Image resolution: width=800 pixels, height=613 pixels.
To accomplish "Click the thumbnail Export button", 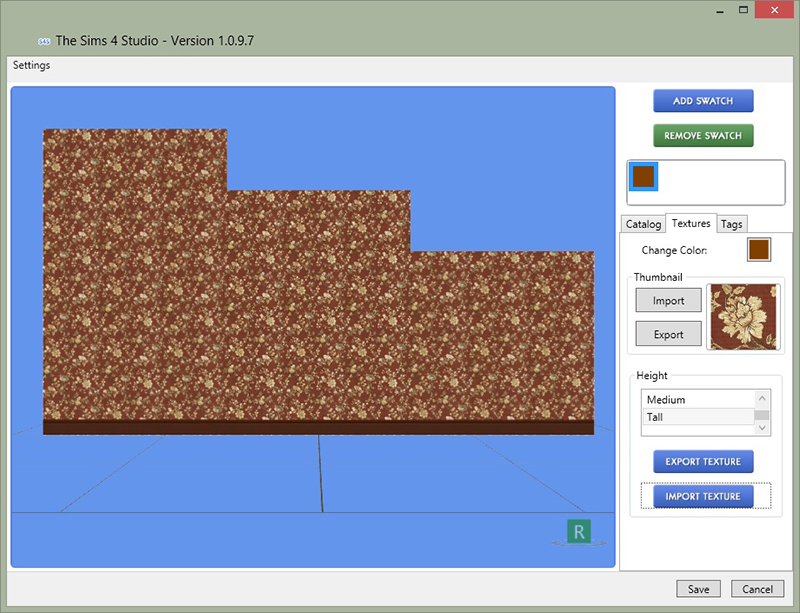I will tap(669, 334).
